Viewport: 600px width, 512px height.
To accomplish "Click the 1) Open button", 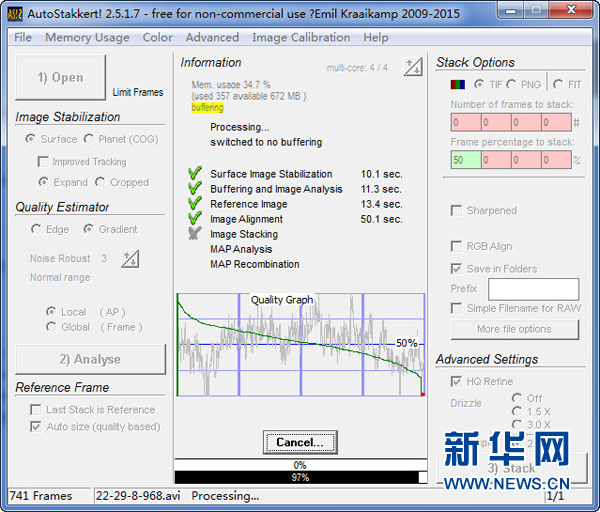I will (x=60, y=77).
